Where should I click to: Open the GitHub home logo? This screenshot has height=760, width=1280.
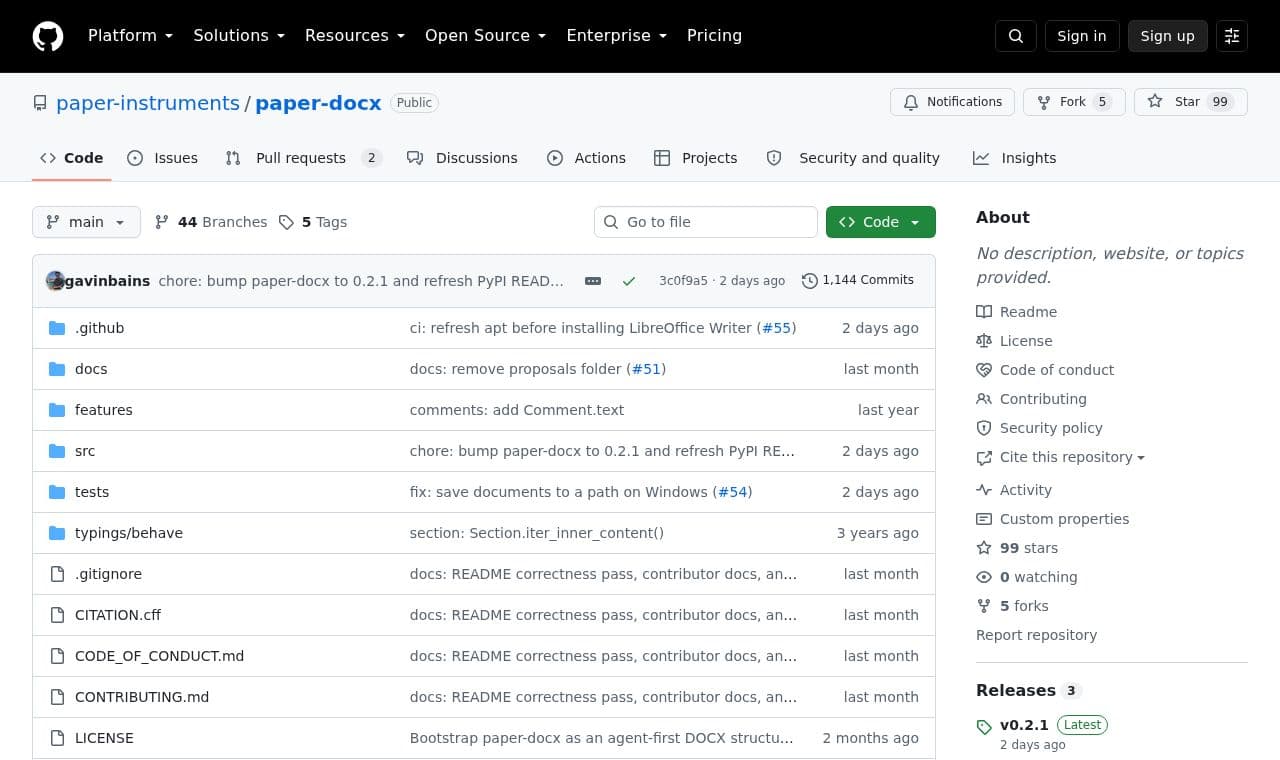click(48, 36)
